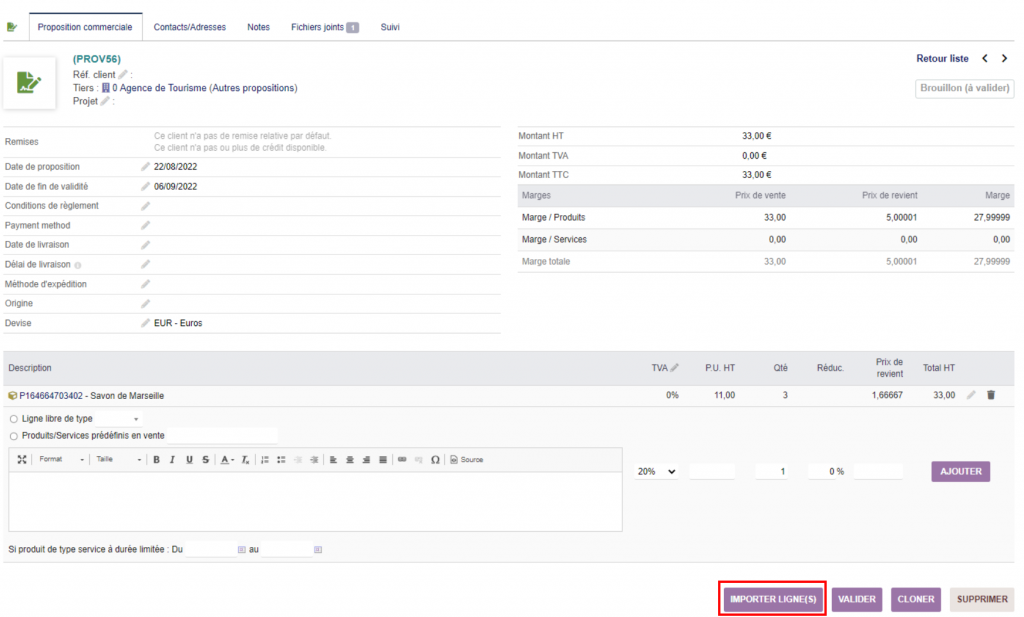Viewport: 1024px width, 617px height.
Task: Open the special character picker (Ω)
Action: [x=435, y=459]
